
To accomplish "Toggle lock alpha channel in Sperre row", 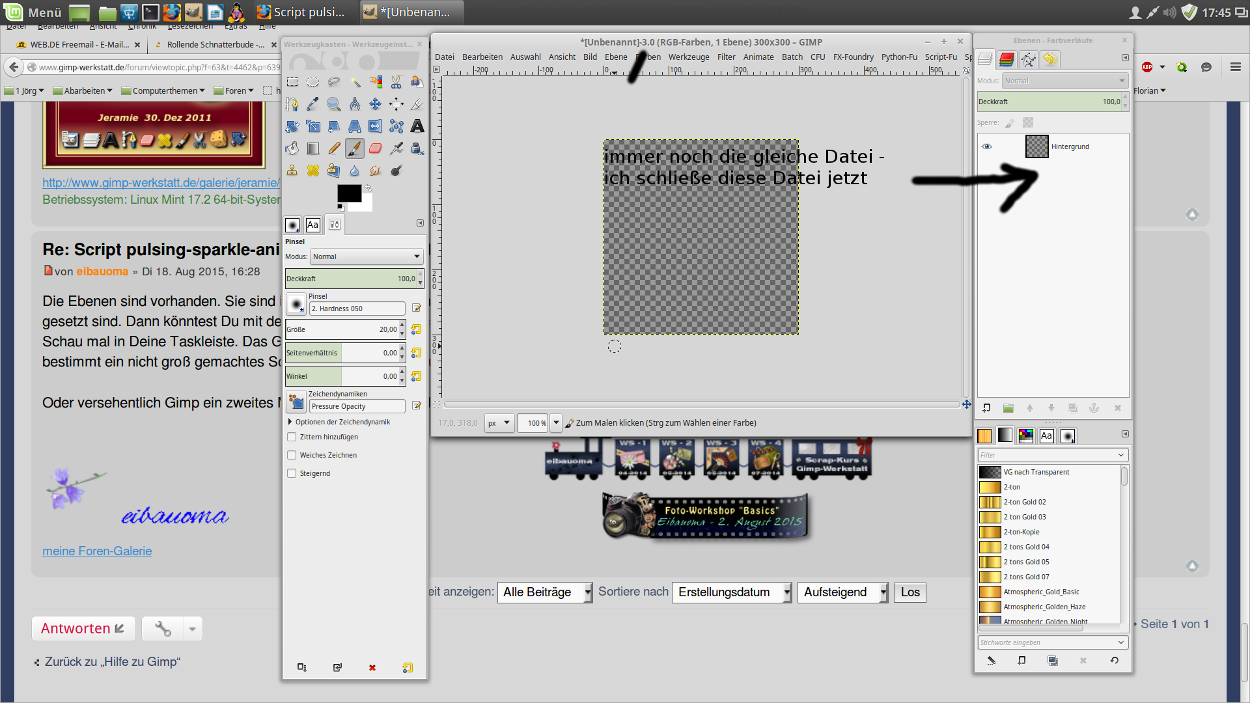I will (1028, 123).
